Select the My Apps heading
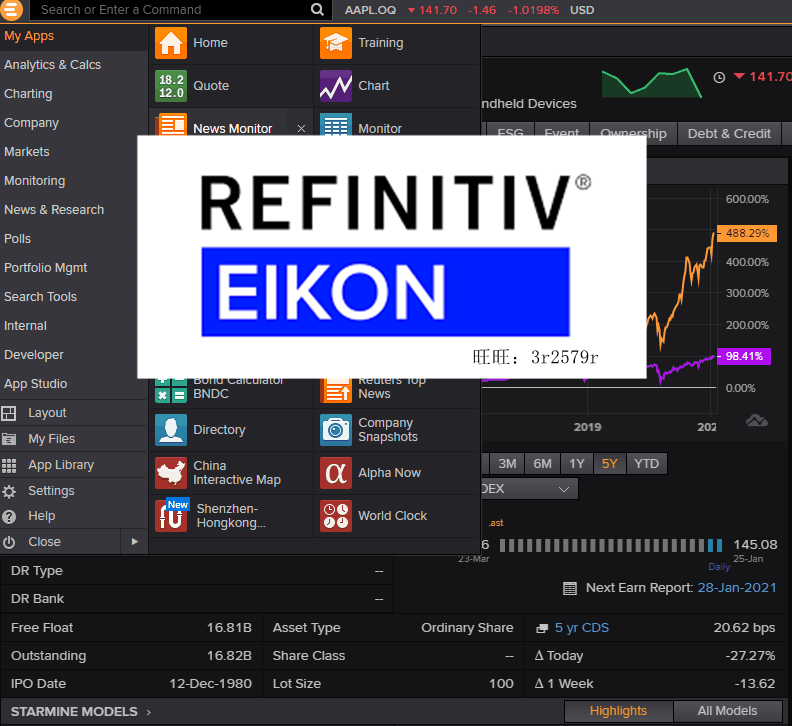 coord(29,36)
